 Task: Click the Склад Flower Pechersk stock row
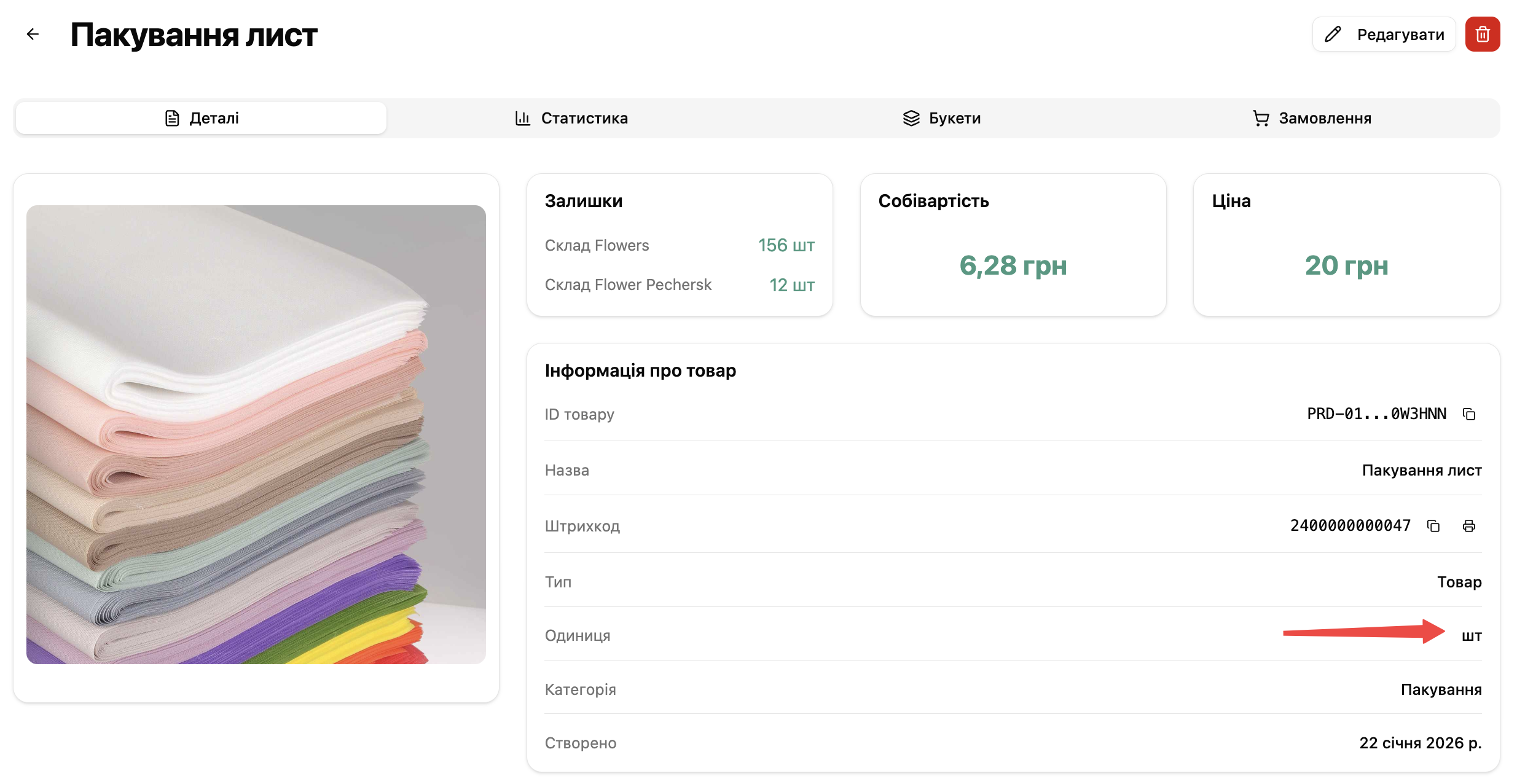pyautogui.click(x=680, y=284)
